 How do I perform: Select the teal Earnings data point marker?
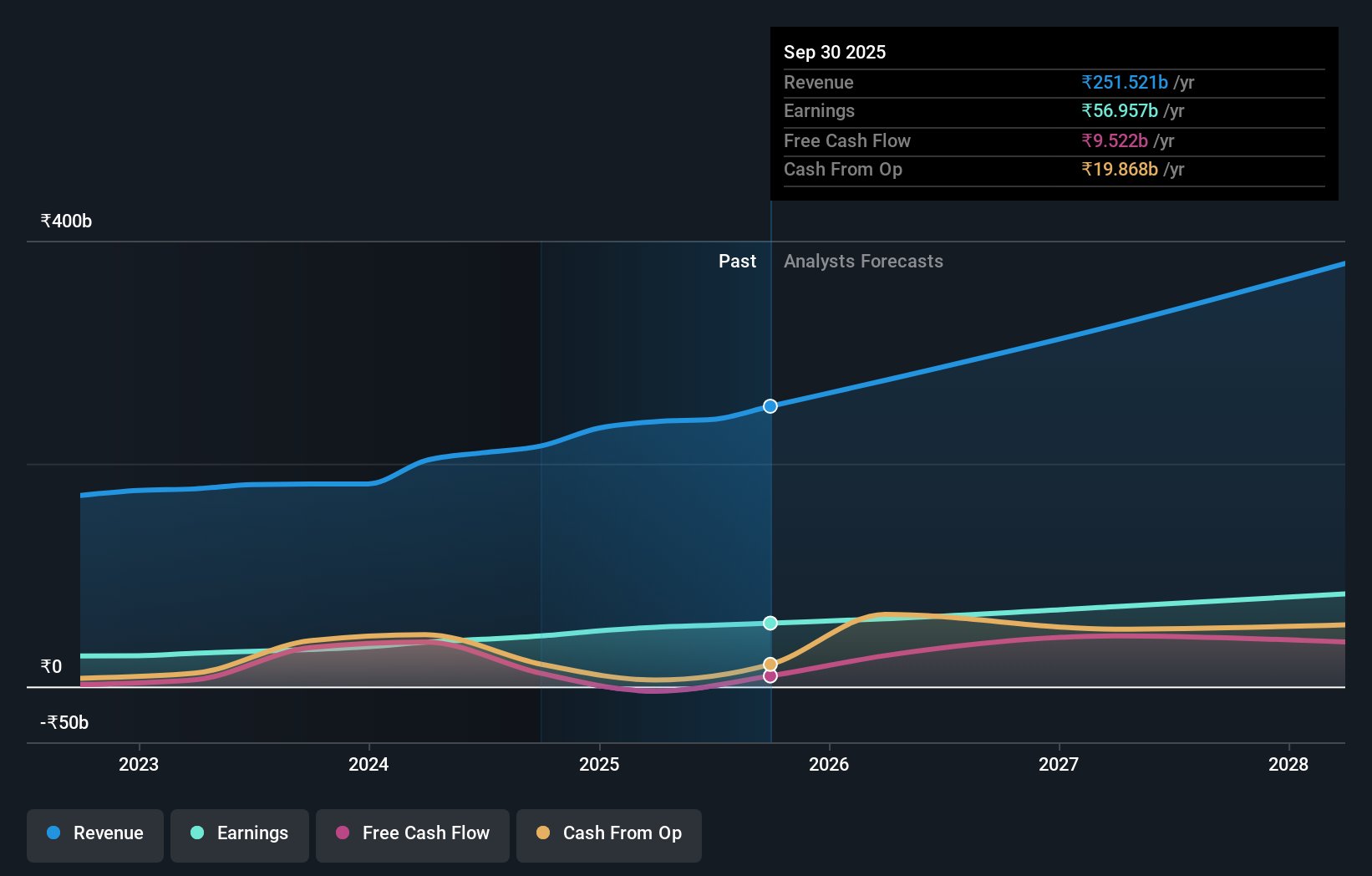(770, 622)
